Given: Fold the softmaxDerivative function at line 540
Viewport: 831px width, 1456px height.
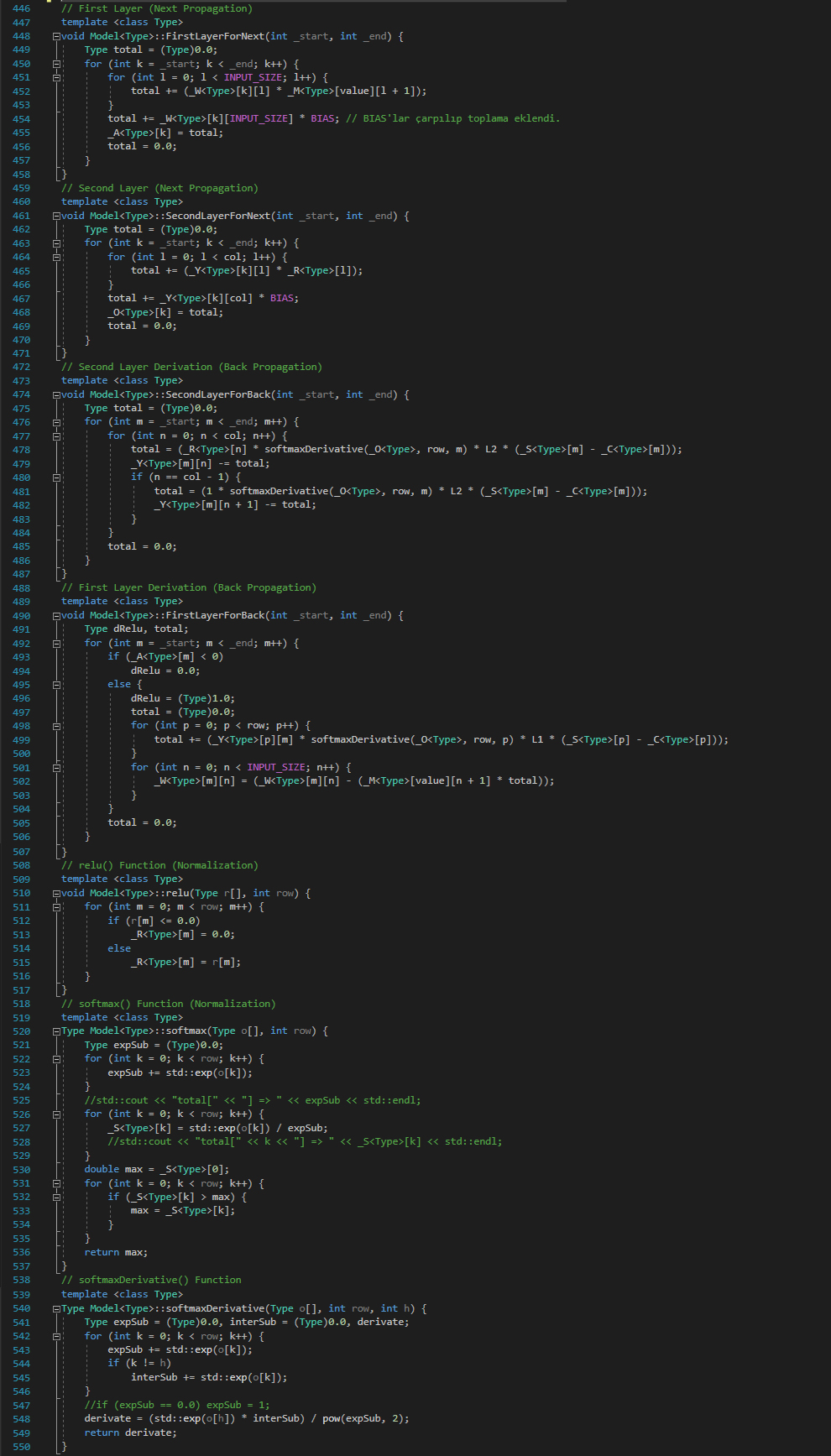Looking at the screenshot, I should (56, 1308).
